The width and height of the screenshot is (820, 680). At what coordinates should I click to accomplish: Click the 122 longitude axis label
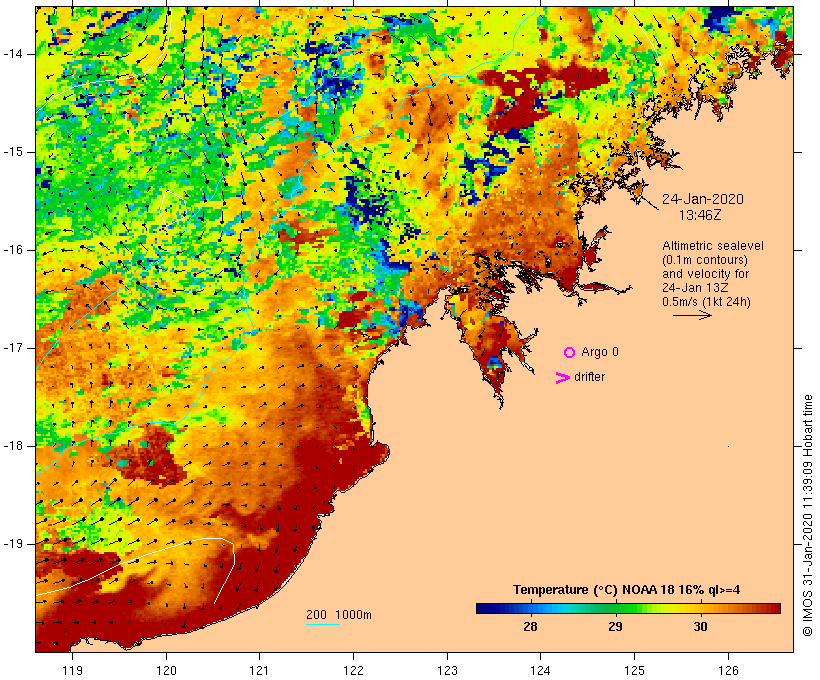point(354,670)
